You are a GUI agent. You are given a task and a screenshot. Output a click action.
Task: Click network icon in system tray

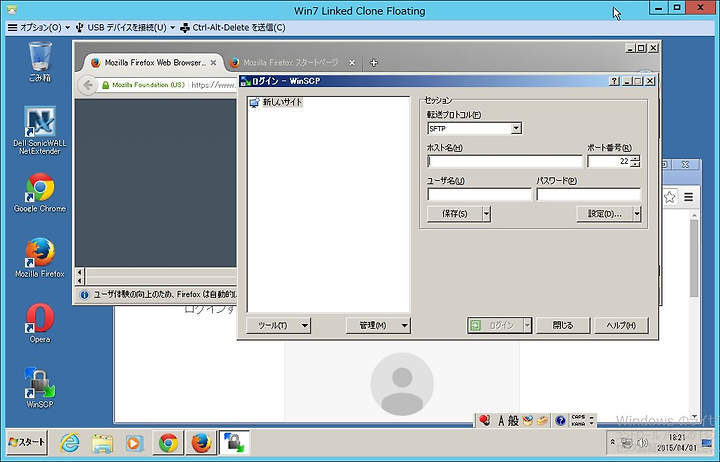click(627, 443)
